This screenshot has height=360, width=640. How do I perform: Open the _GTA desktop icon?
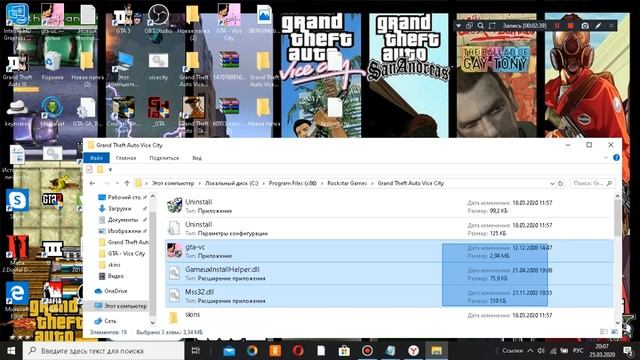tap(158, 111)
